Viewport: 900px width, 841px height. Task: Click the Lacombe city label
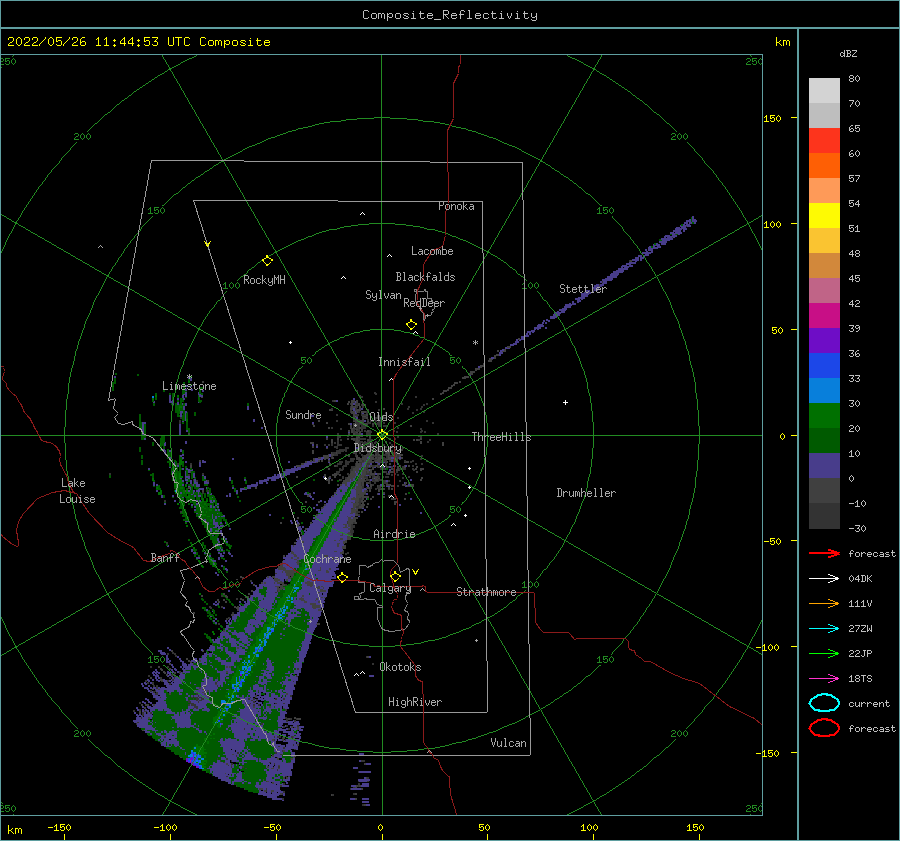[432, 251]
